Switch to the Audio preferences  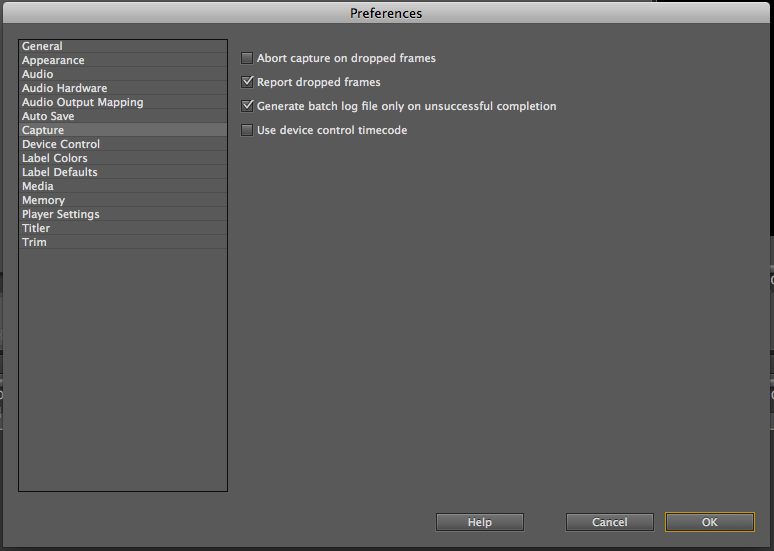point(123,74)
